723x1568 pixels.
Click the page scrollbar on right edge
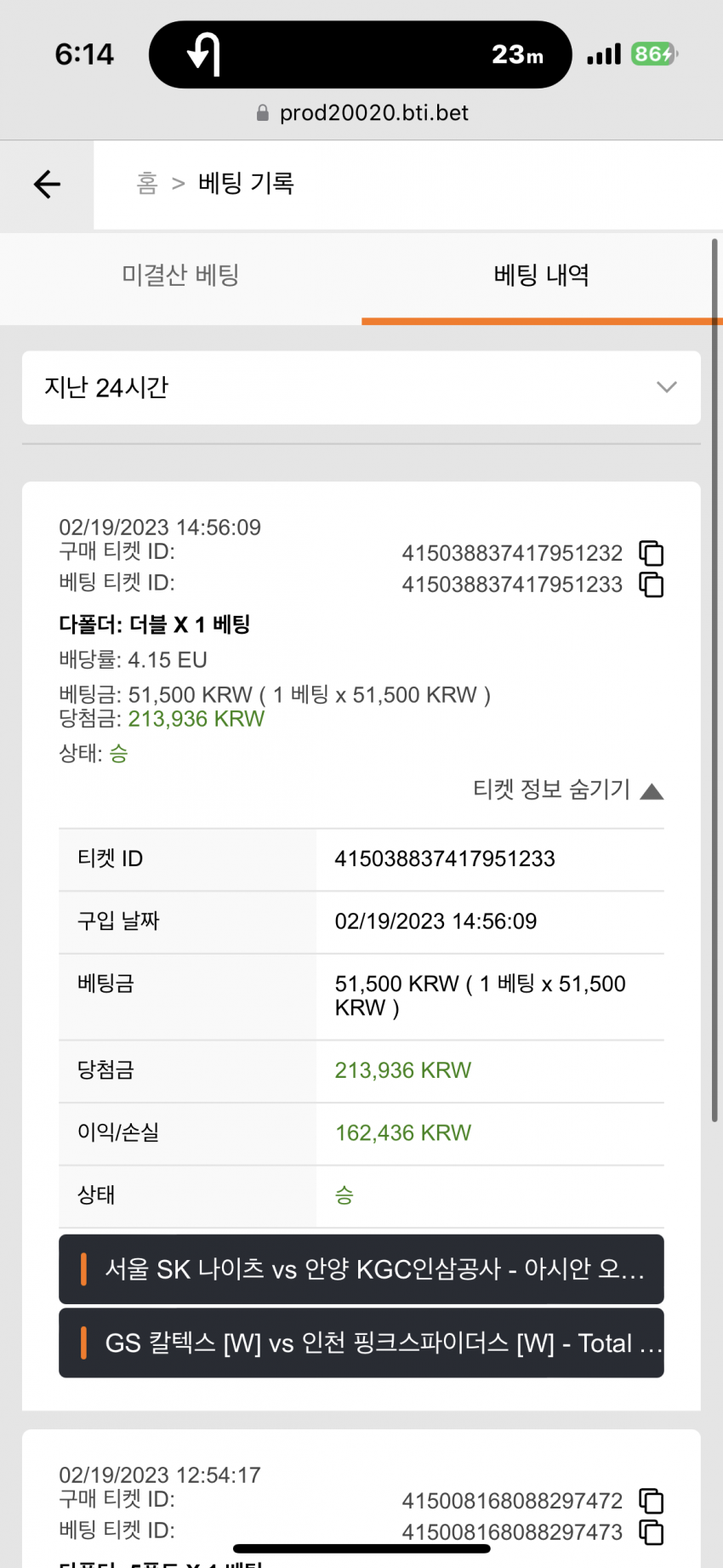point(714,681)
